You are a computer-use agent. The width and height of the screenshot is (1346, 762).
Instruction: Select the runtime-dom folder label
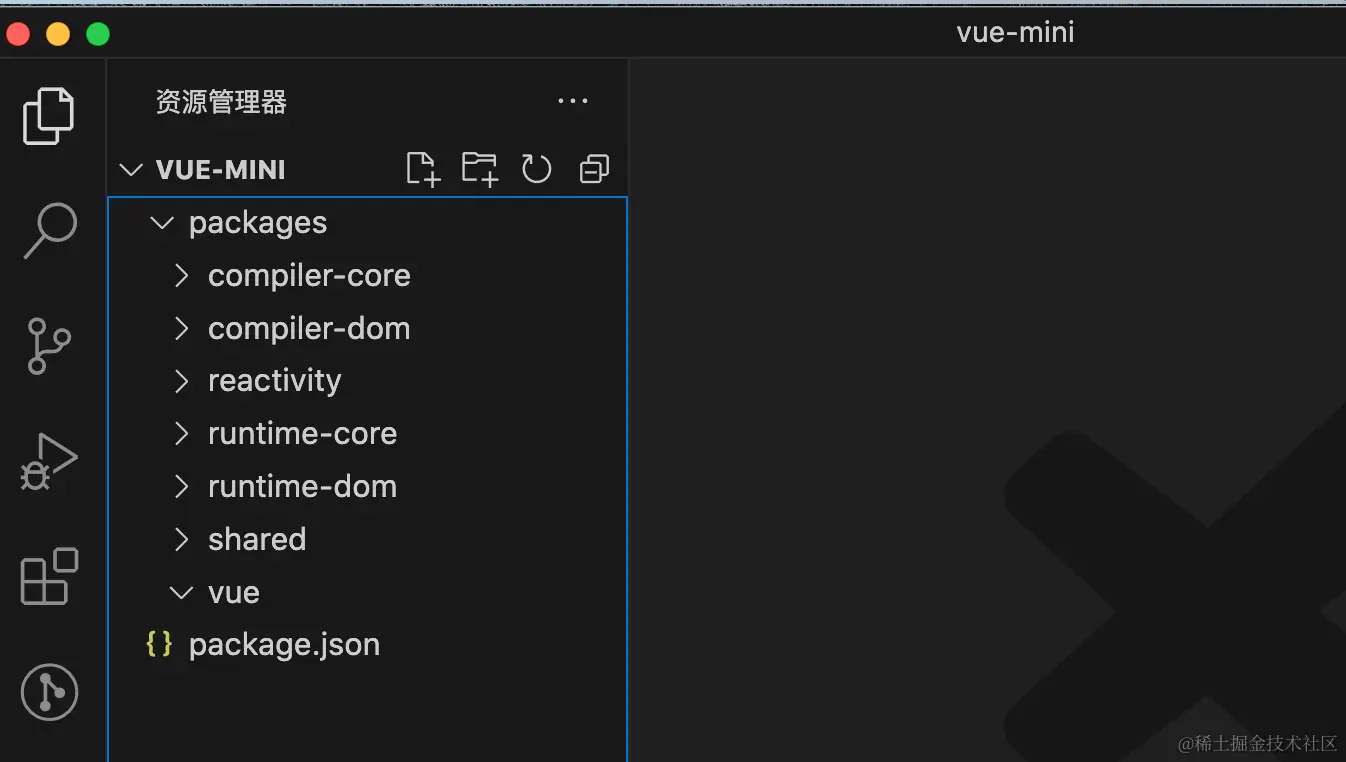coord(302,487)
